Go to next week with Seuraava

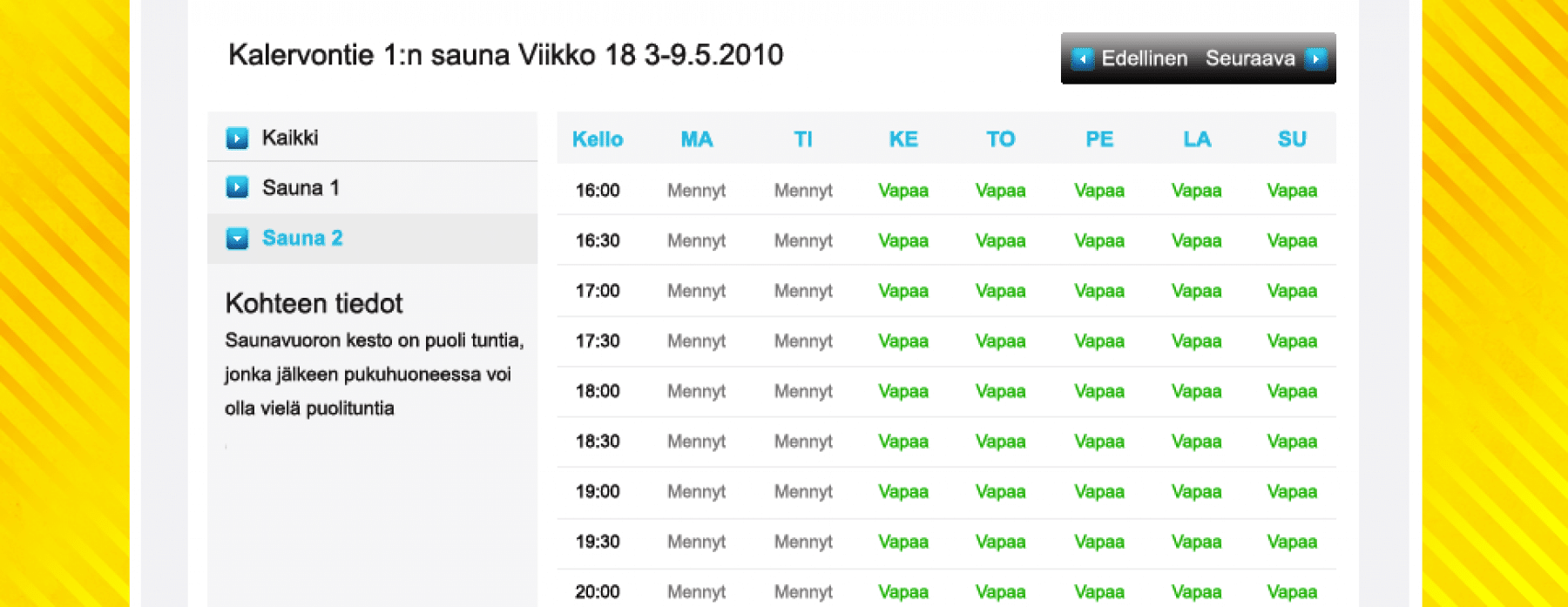pos(1250,58)
